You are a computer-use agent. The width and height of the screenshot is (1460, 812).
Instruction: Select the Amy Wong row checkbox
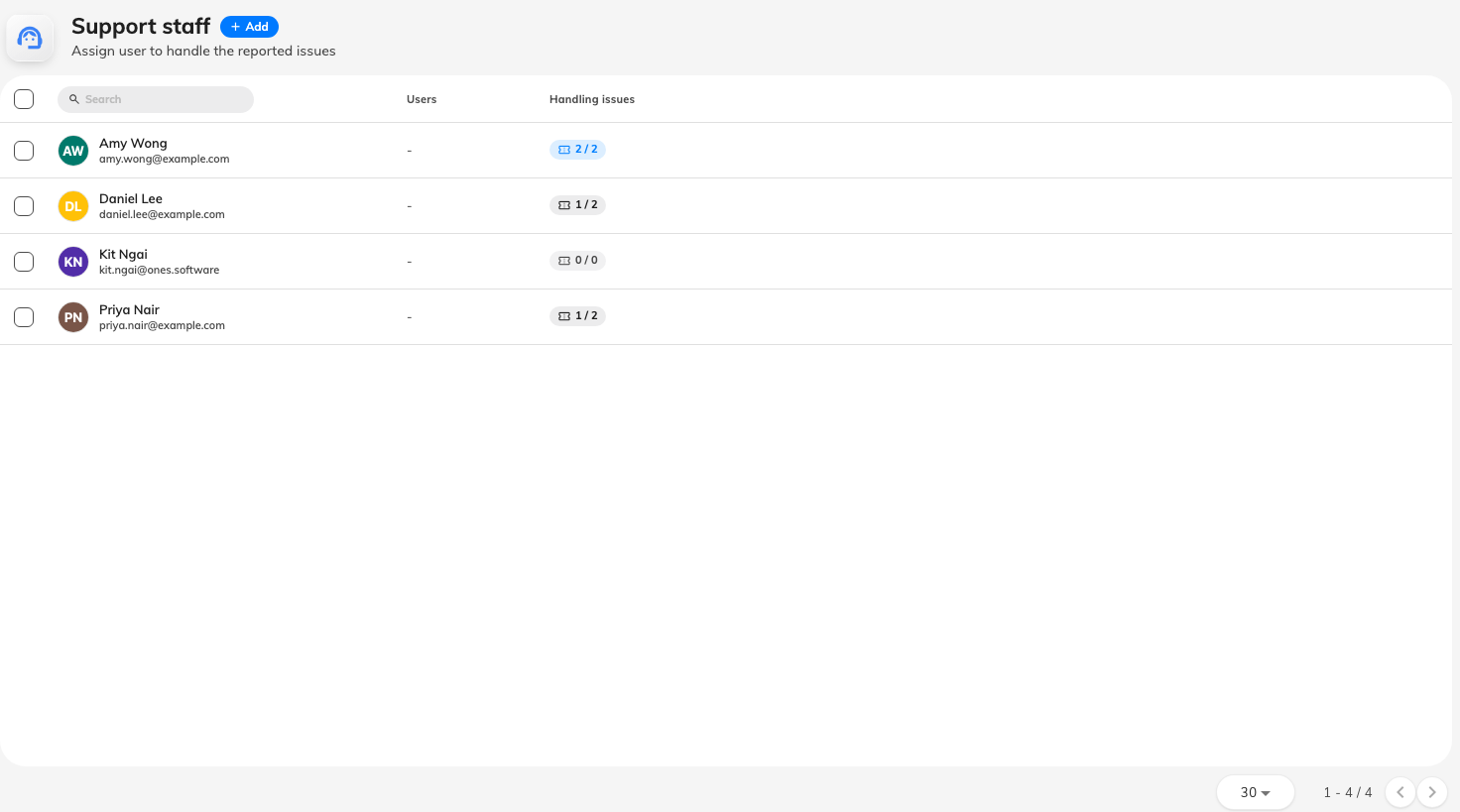[24, 151]
